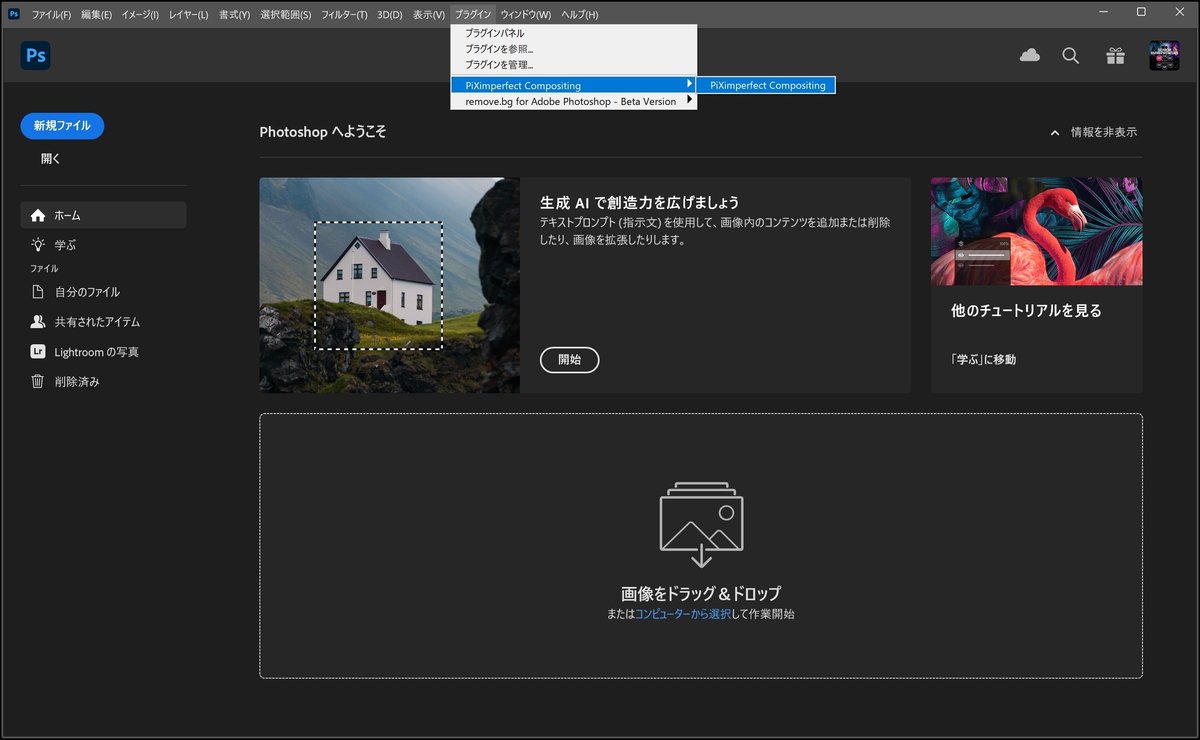Click the flamingo tutorial thumbnail

[x=1036, y=232]
